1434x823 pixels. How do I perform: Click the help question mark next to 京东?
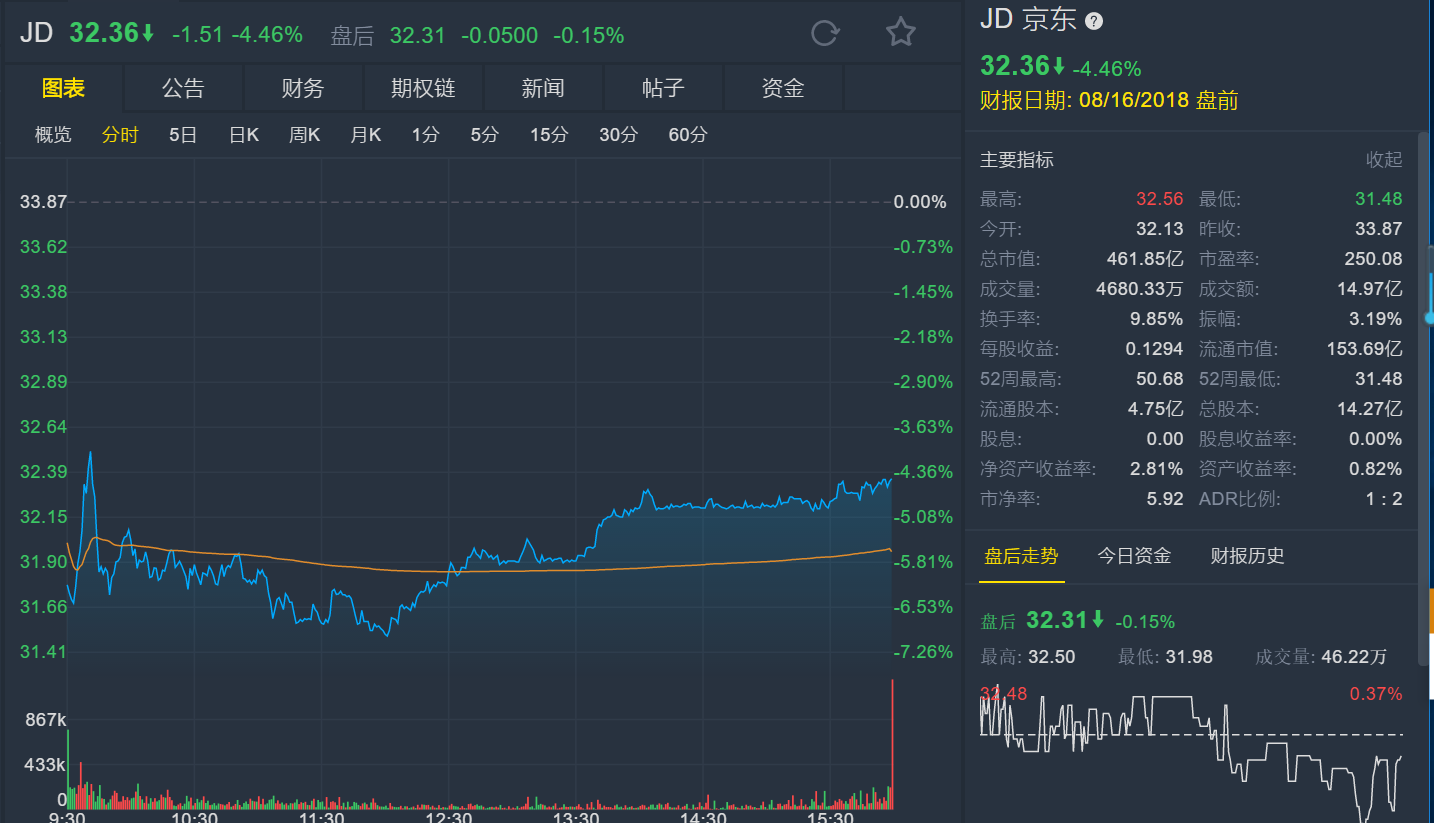click(1094, 21)
